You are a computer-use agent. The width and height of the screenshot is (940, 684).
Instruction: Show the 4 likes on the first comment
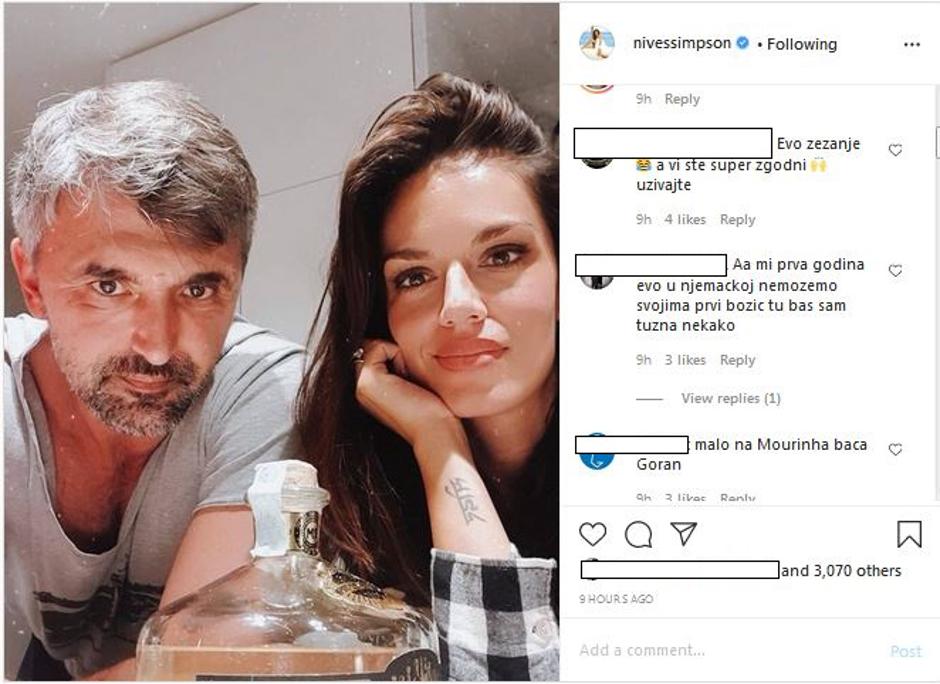click(685, 220)
